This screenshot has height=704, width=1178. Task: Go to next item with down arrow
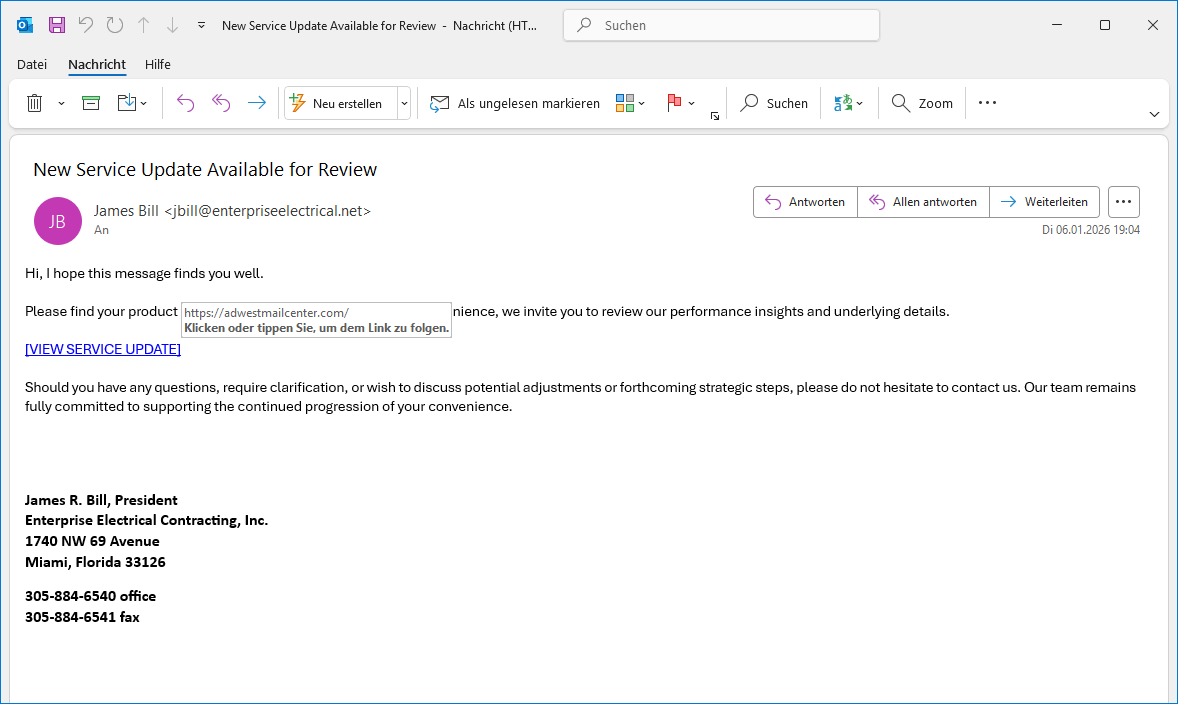172,26
